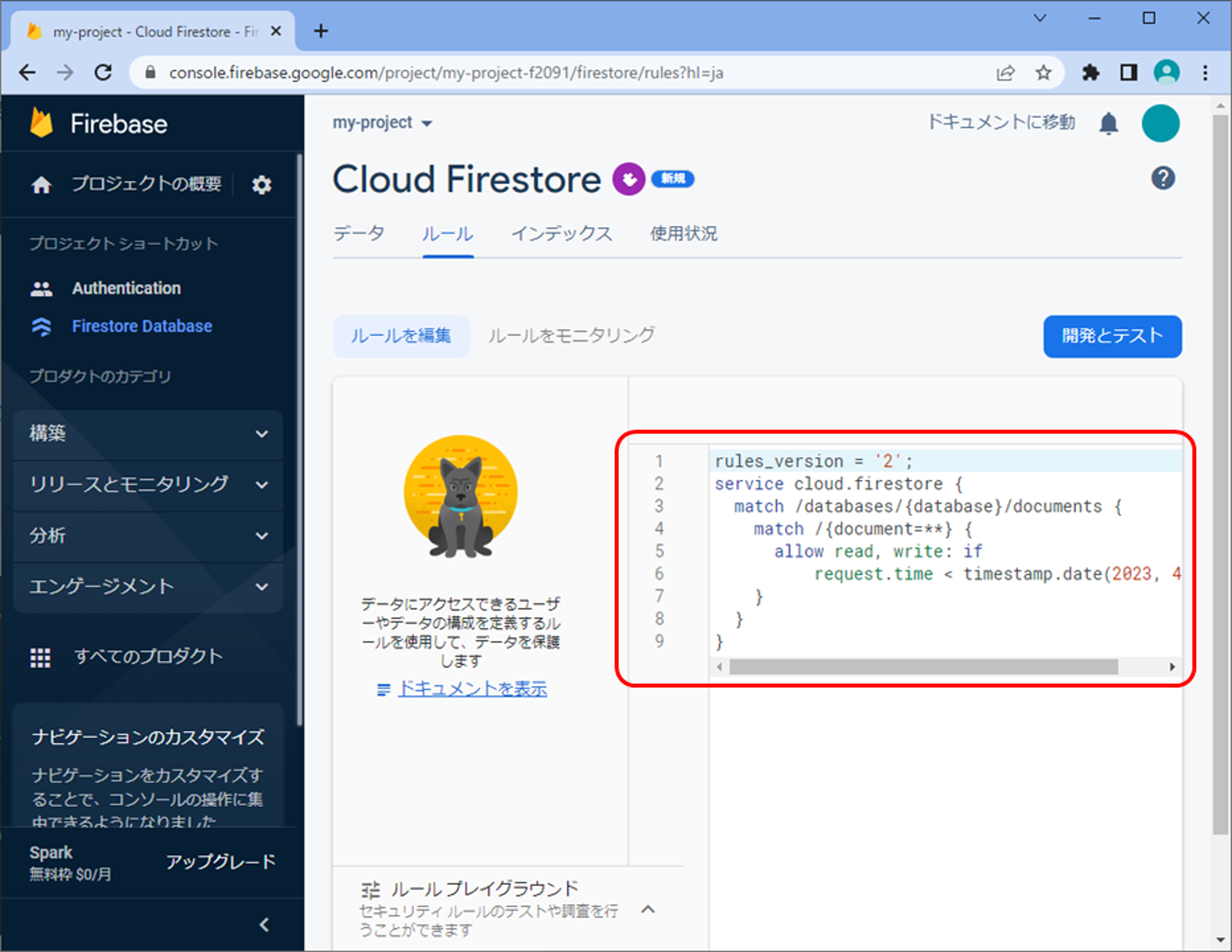Select ルールを編集 tab
The height and width of the screenshot is (952, 1232).
pos(401,336)
